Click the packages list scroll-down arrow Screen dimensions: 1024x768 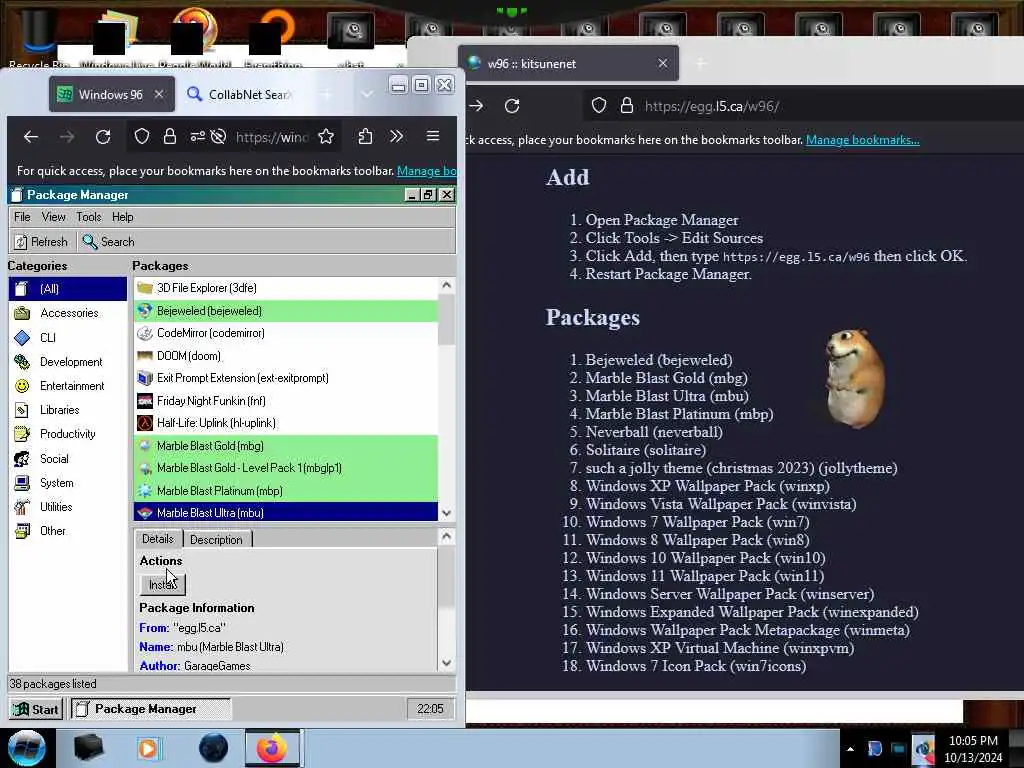[447, 513]
